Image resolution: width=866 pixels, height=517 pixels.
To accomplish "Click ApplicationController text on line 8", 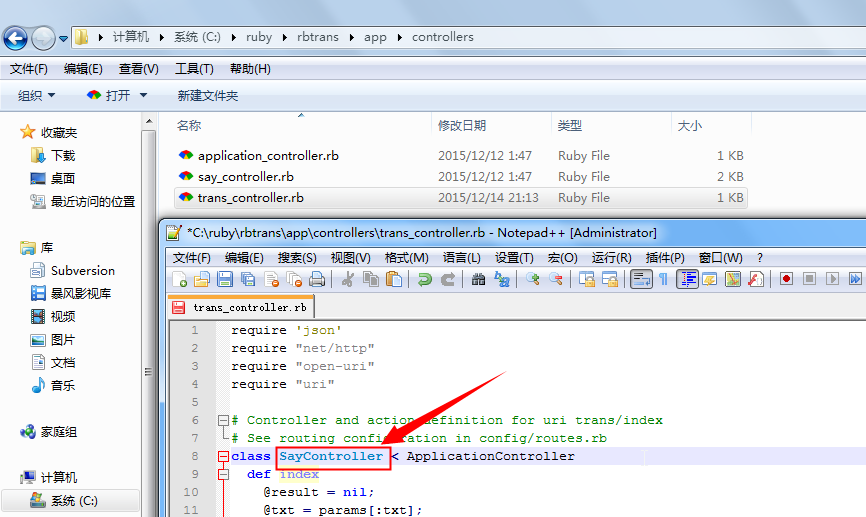I will pyautogui.click(x=490, y=456).
